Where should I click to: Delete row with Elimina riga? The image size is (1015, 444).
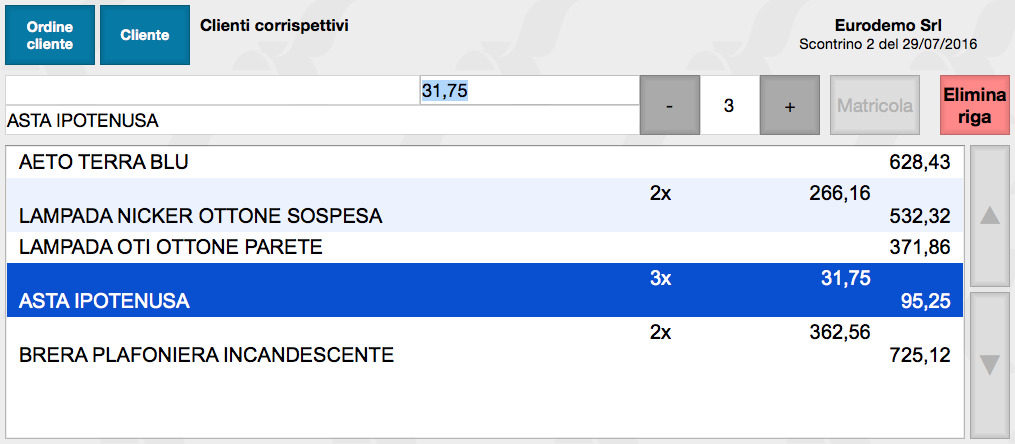(973, 105)
